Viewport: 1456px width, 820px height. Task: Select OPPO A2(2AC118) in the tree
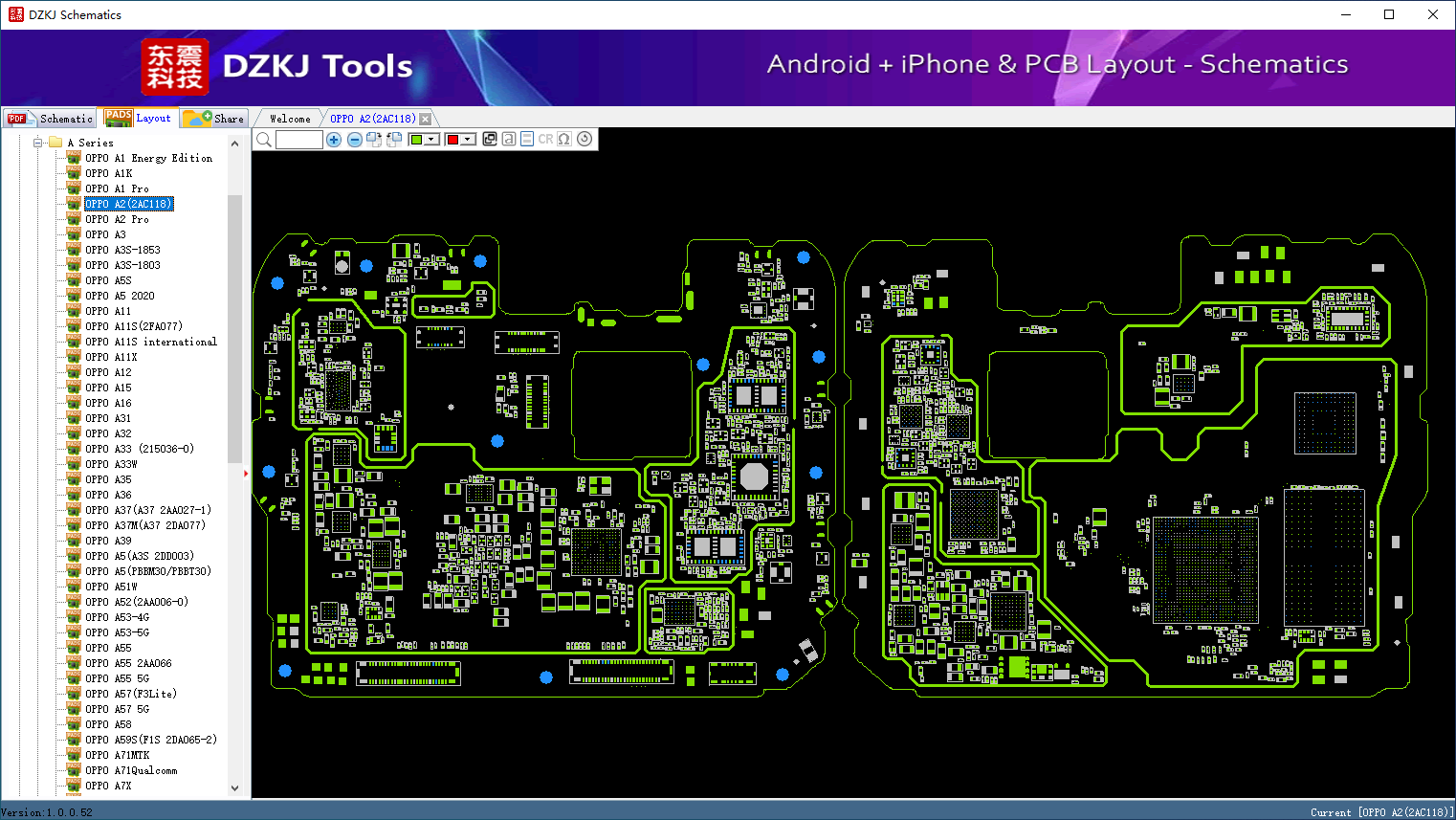click(x=129, y=204)
